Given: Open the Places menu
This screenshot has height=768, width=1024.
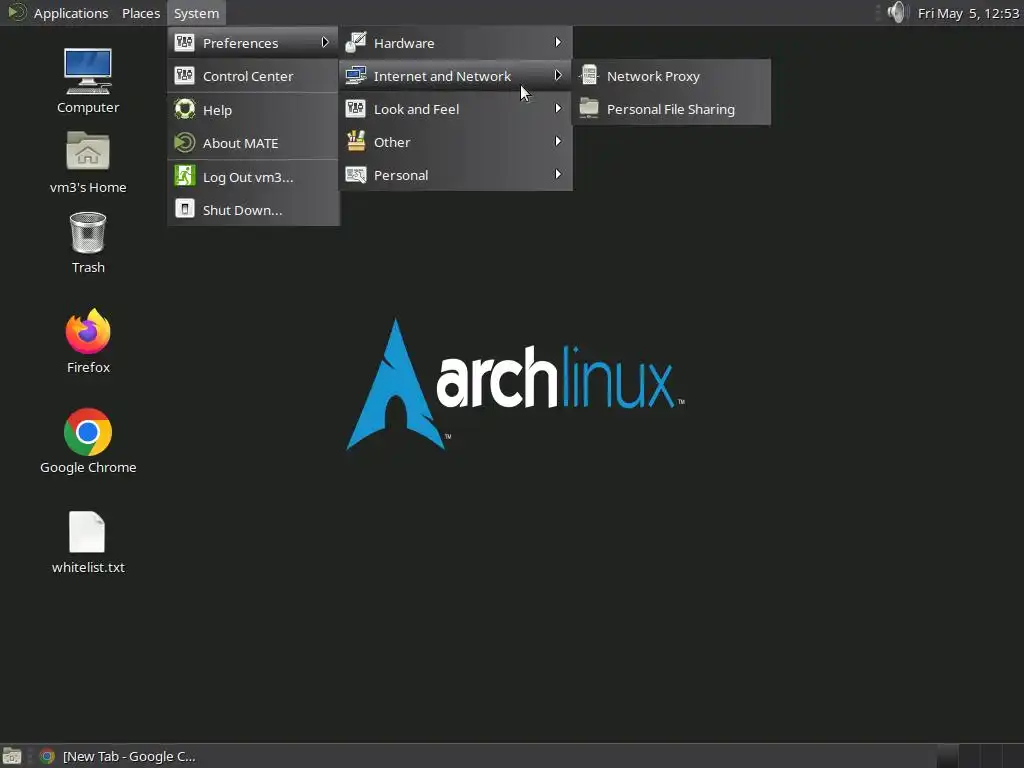Looking at the screenshot, I should (x=141, y=13).
